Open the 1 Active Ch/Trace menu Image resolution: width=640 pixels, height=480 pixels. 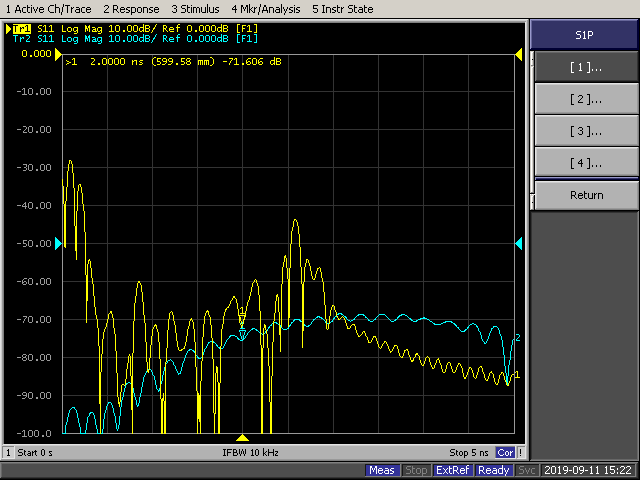[47, 9]
